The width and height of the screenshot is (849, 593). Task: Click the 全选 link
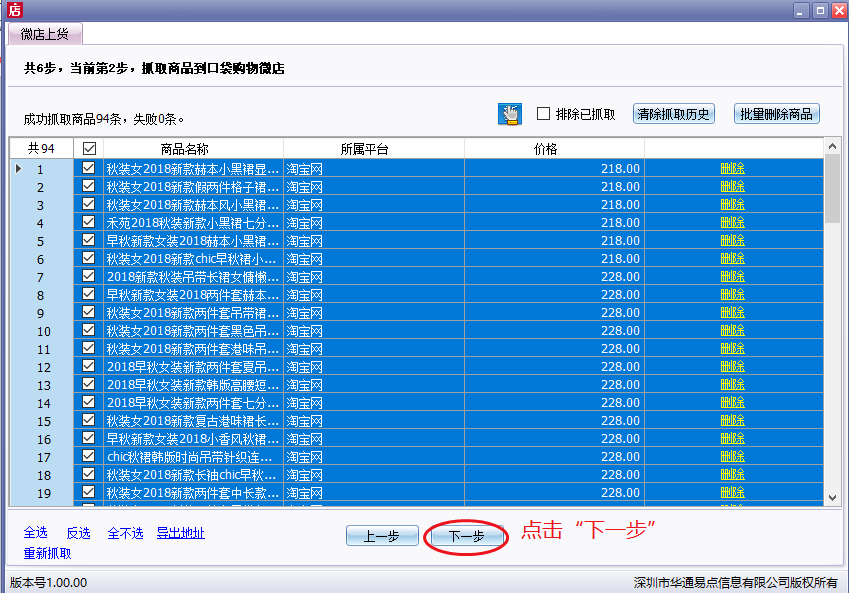tap(35, 533)
